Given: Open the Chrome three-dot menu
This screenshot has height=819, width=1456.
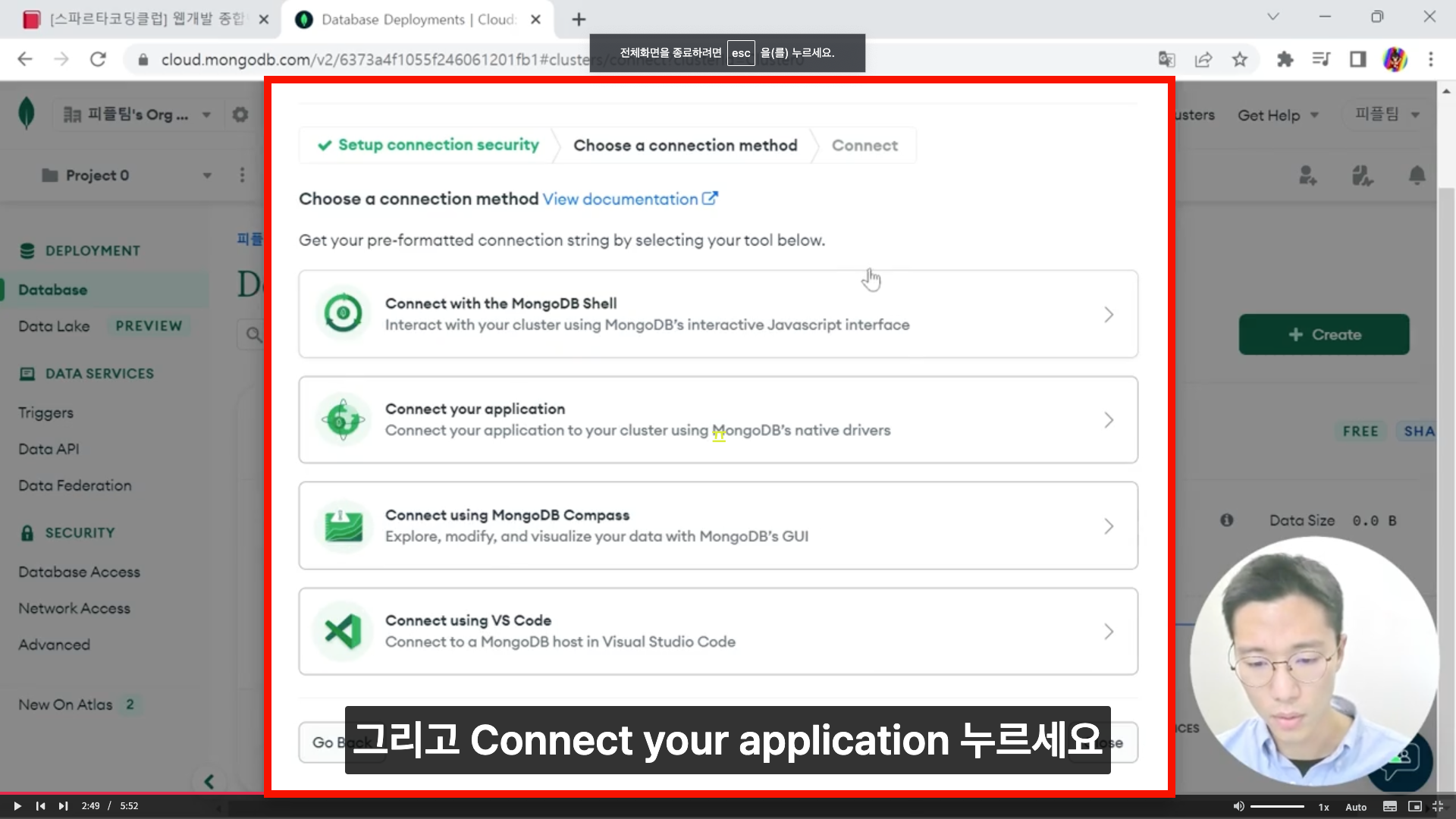Looking at the screenshot, I should pos(1431,59).
